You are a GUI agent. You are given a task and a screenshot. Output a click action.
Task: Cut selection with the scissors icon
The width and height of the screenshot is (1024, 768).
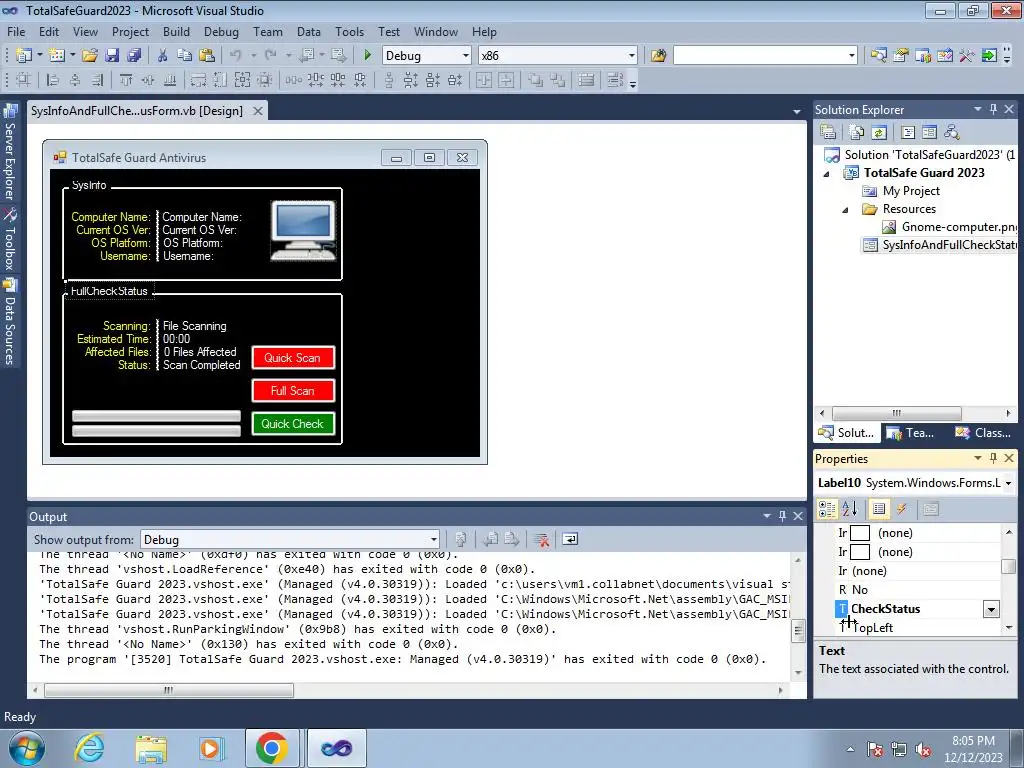(163, 56)
